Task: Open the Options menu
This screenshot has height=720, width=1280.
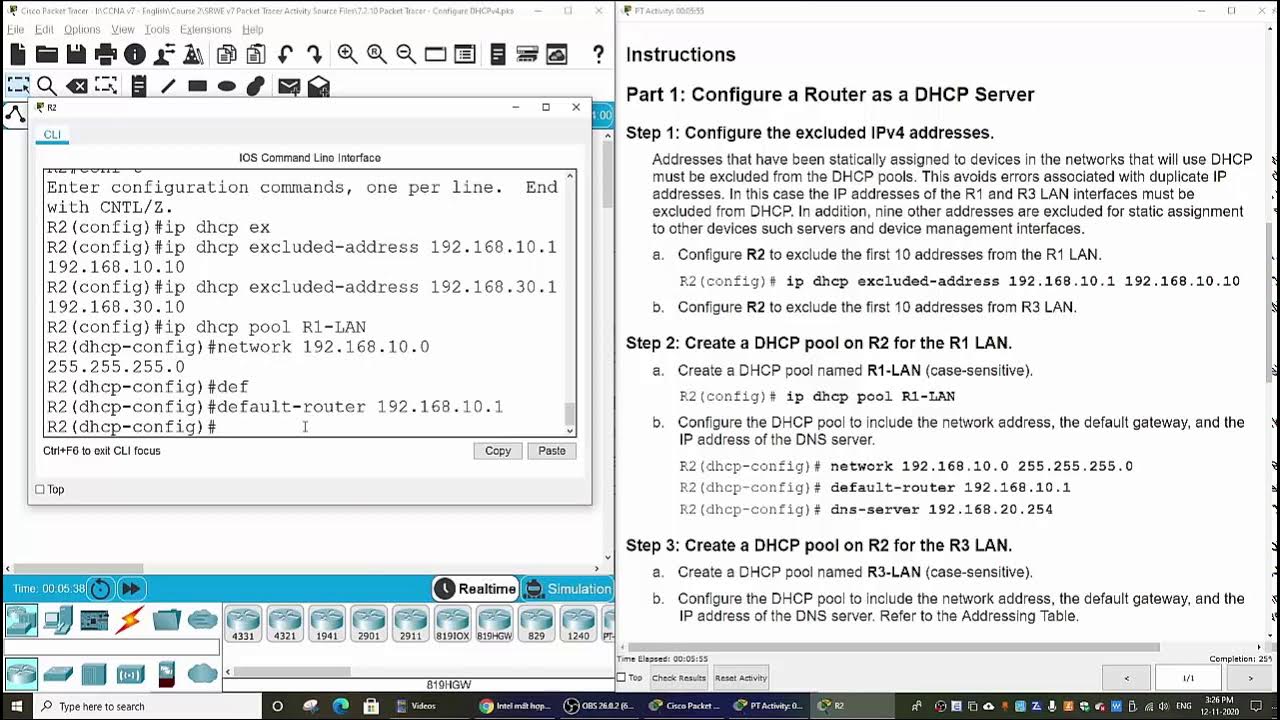Action: (82, 30)
